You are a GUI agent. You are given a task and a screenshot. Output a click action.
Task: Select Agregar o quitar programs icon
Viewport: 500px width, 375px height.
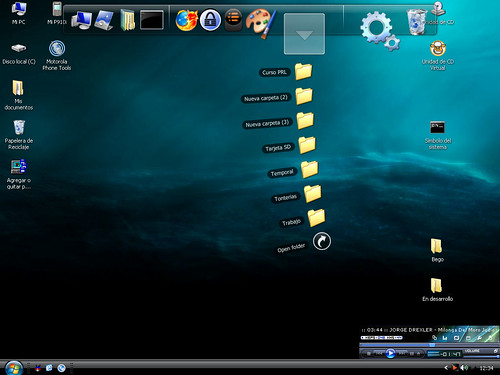coord(19,174)
